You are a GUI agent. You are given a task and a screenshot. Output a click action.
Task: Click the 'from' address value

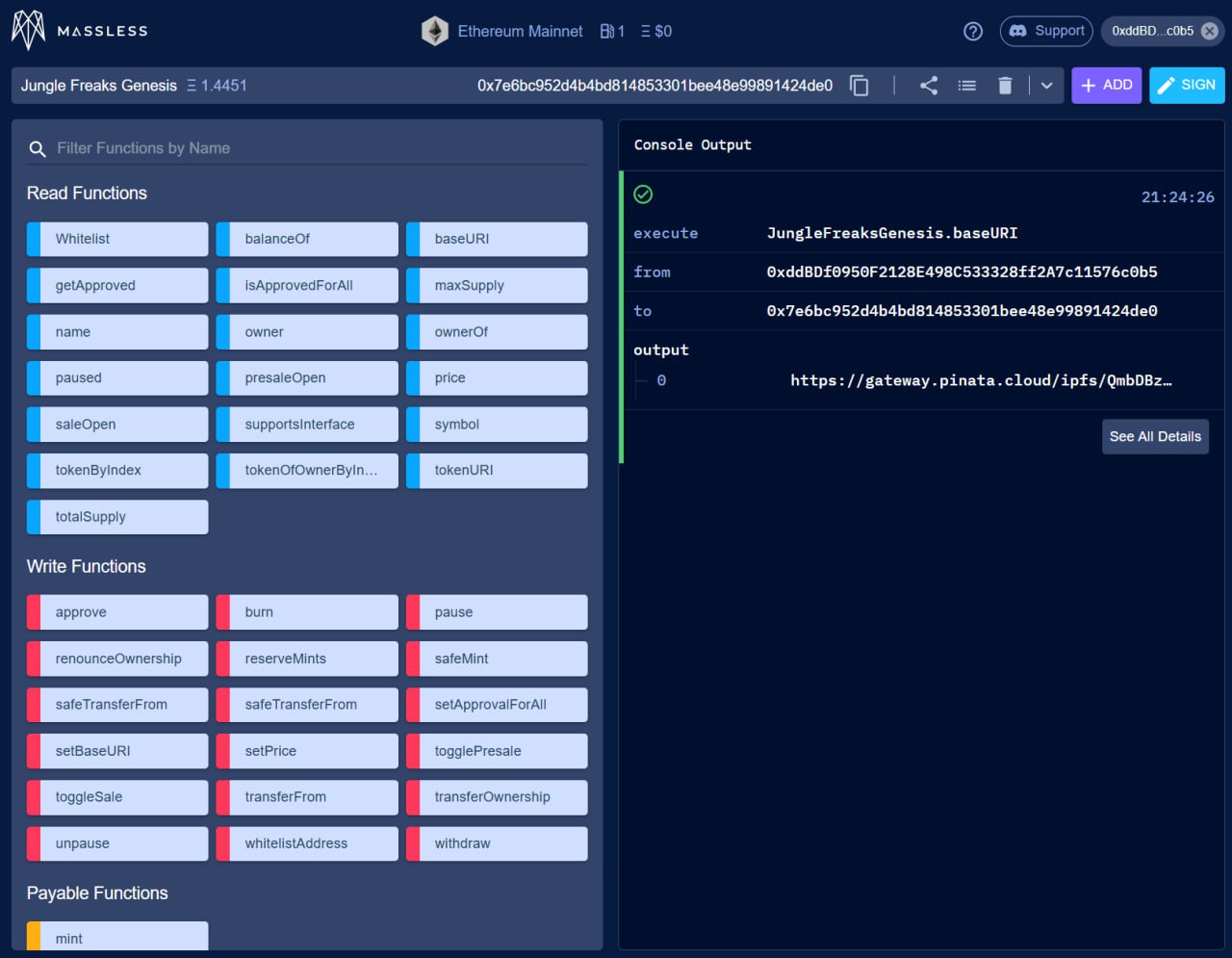962,272
